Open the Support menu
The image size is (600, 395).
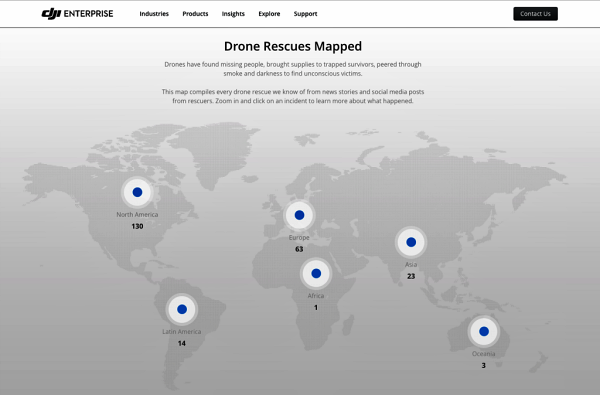305,14
